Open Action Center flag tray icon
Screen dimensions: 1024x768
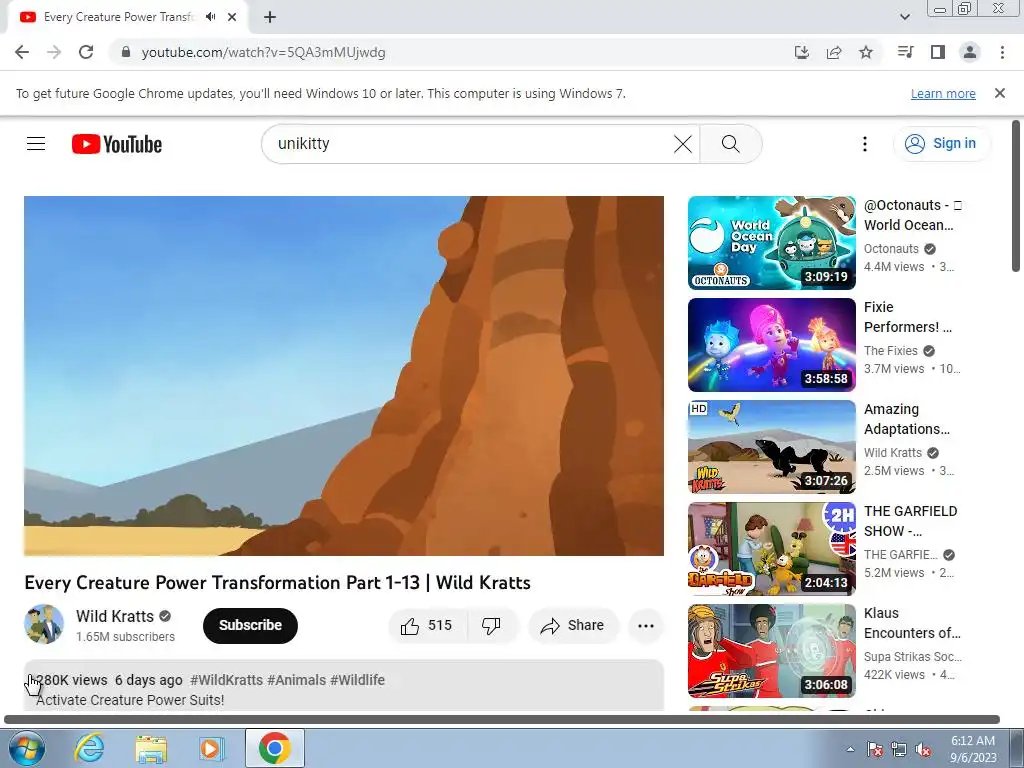pos(875,749)
